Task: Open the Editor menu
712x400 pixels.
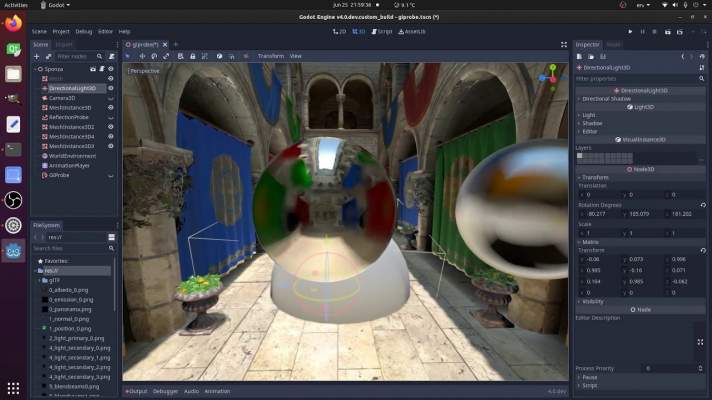Action: pyautogui.click(x=105, y=32)
